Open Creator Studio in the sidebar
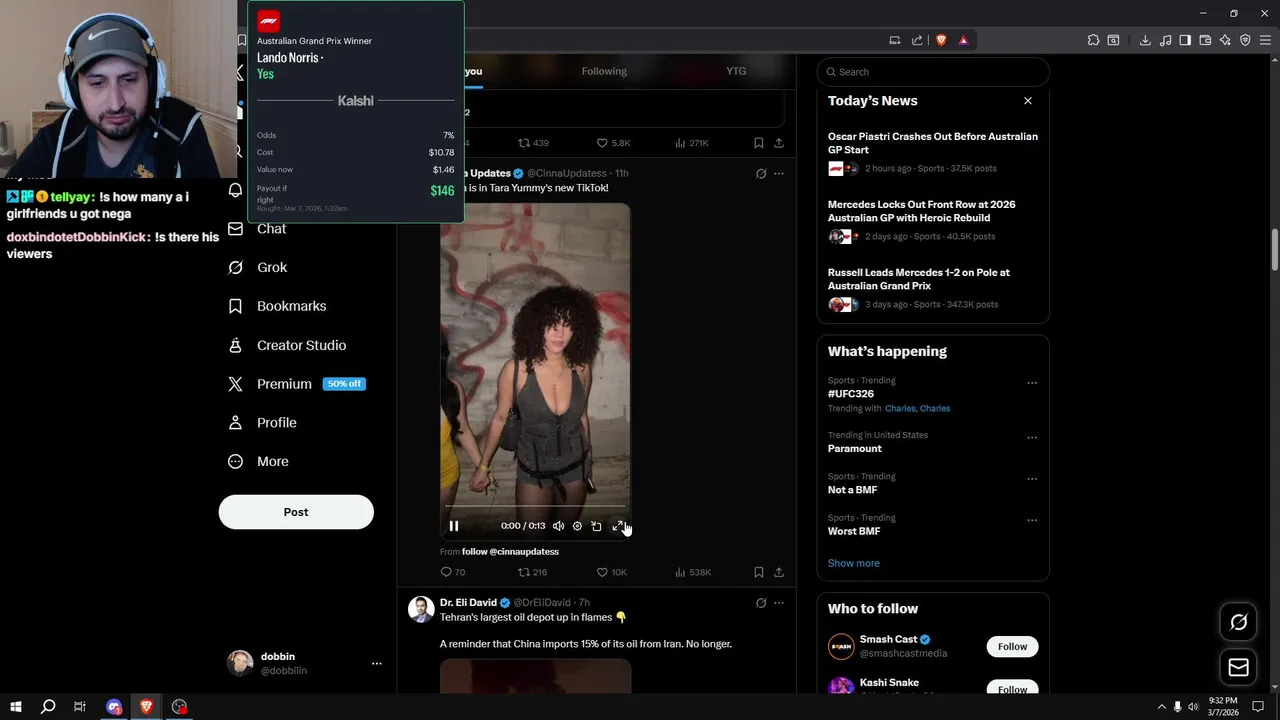Image resolution: width=1280 pixels, height=720 pixels. point(287,345)
